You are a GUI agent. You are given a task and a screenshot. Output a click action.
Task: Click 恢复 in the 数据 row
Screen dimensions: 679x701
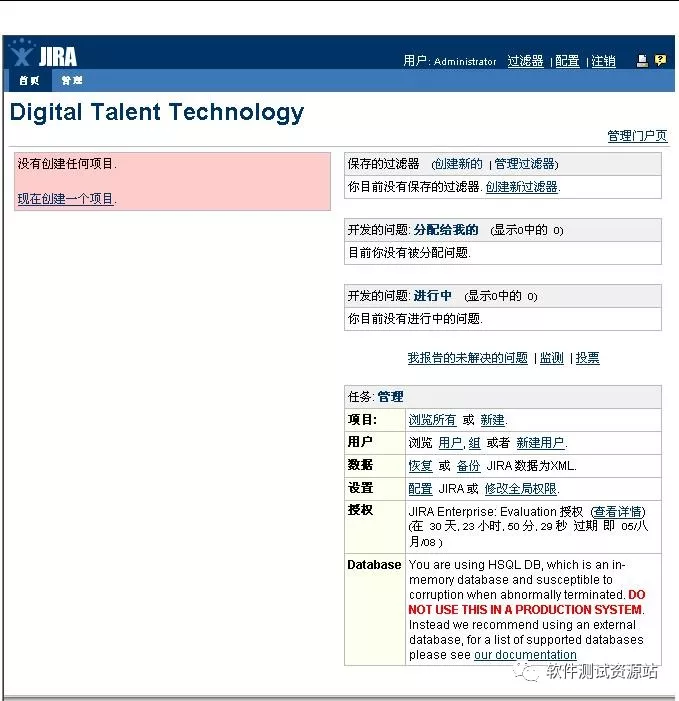(x=420, y=466)
